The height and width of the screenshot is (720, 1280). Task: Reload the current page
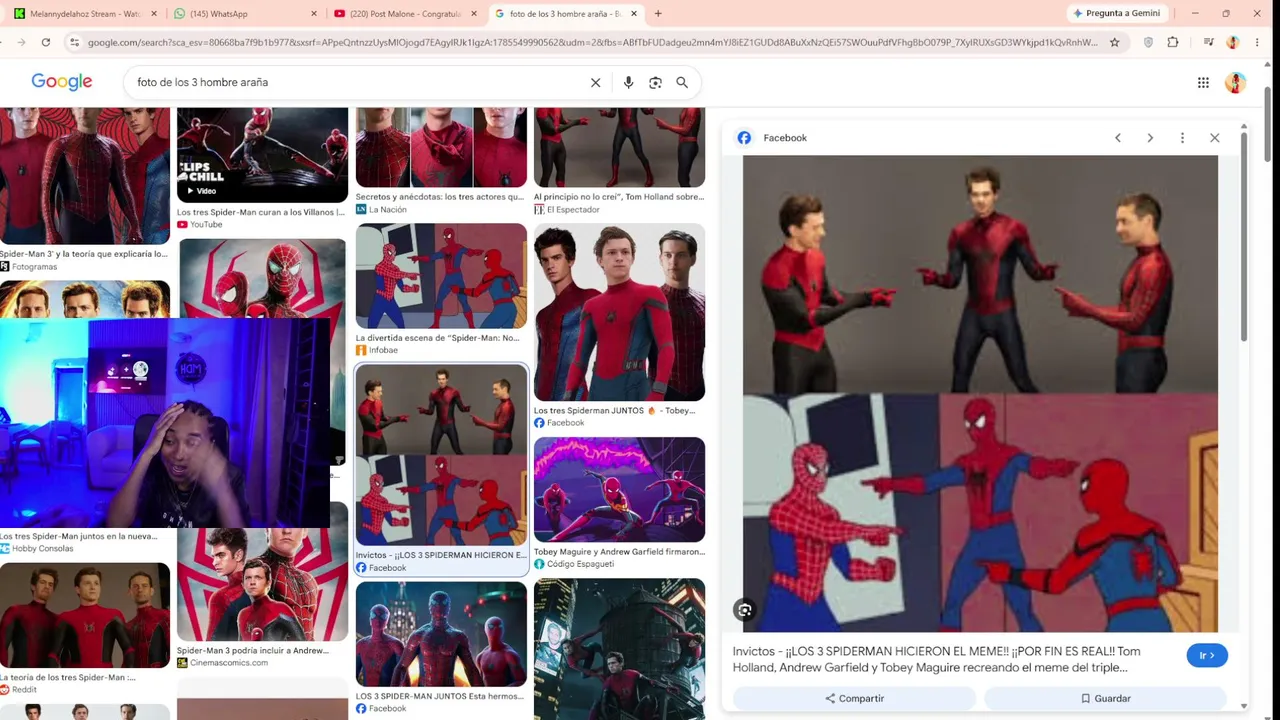pyautogui.click(x=46, y=42)
